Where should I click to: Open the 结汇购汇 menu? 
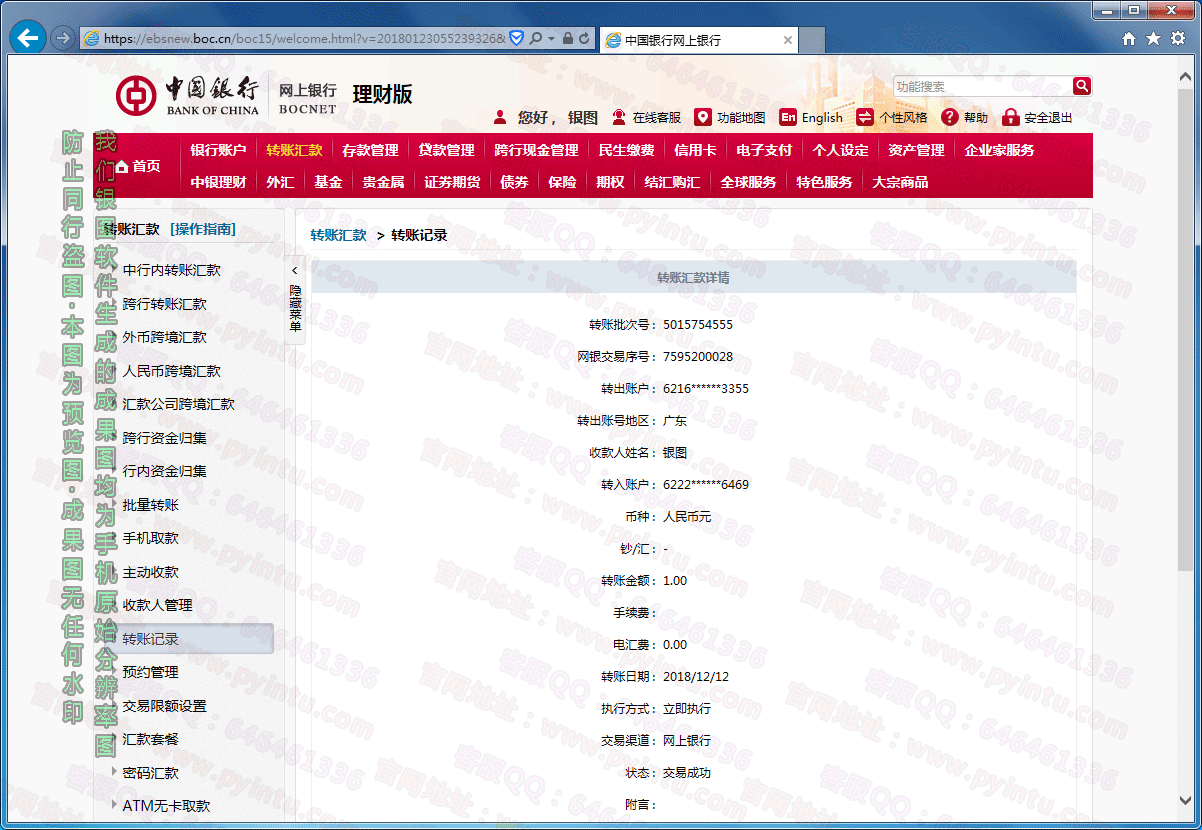[672, 182]
